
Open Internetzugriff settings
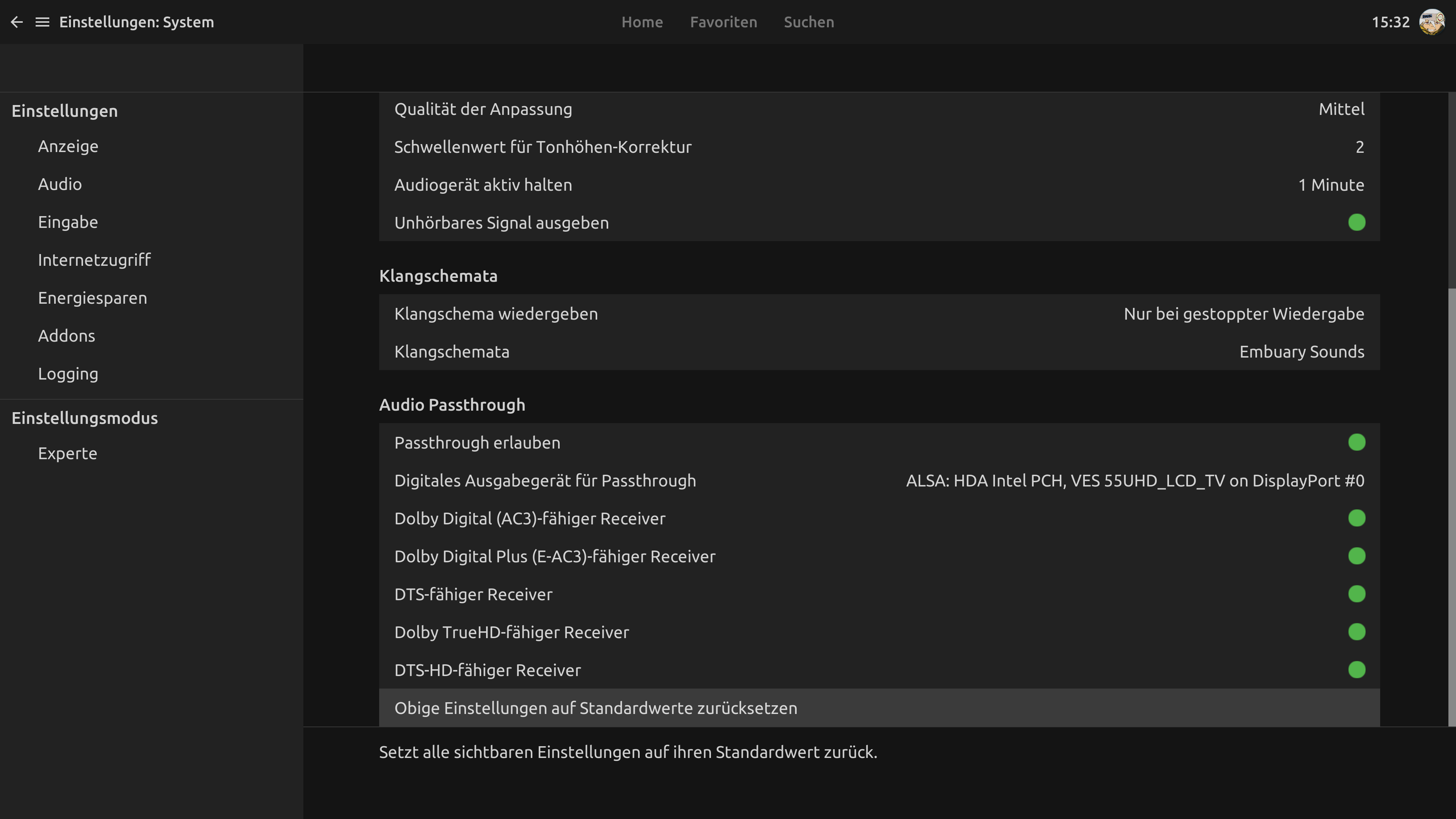(x=152, y=260)
